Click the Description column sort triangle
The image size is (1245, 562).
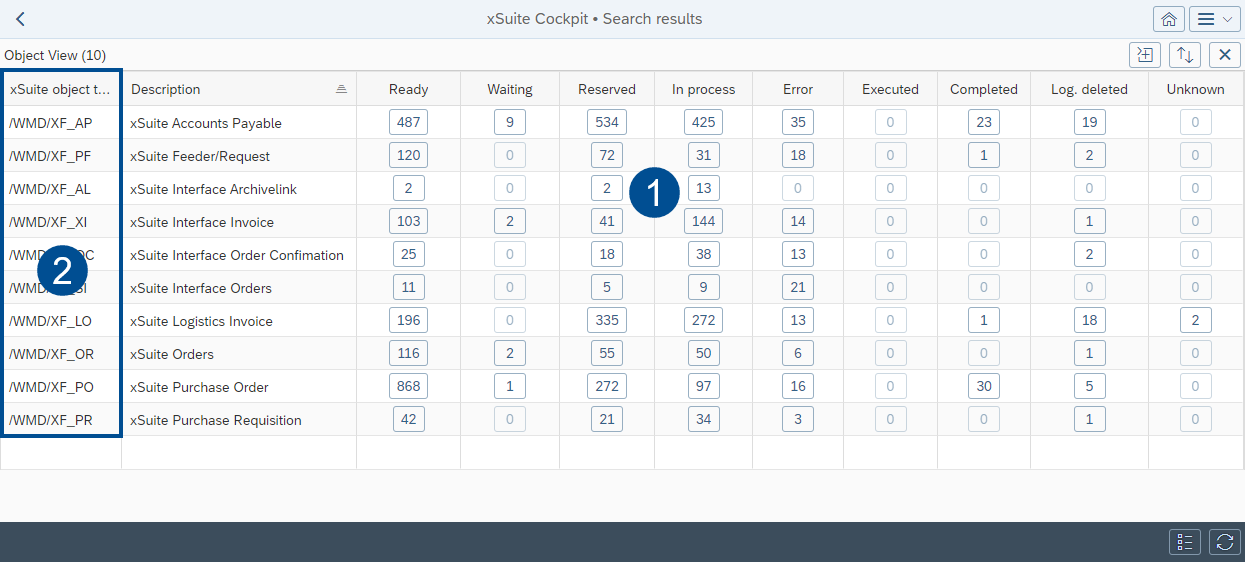coord(341,89)
